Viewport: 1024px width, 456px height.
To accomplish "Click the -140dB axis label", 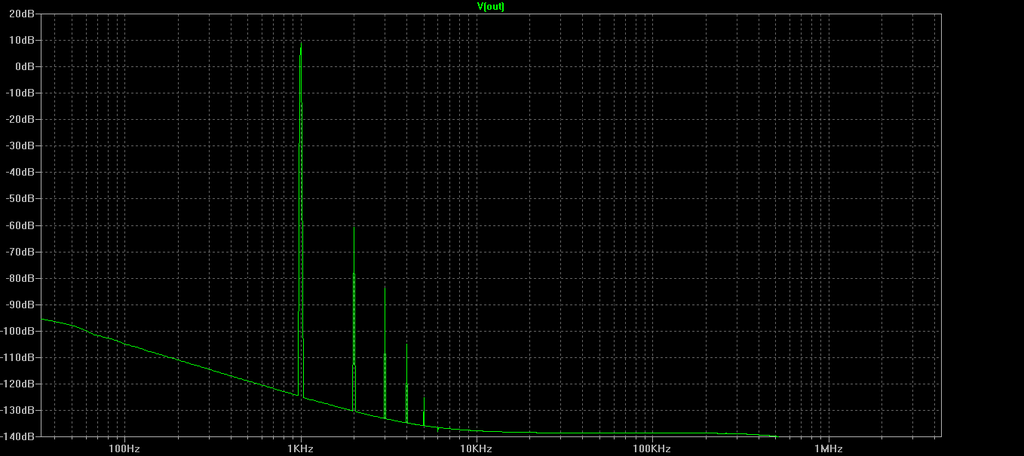I will click(19, 436).
